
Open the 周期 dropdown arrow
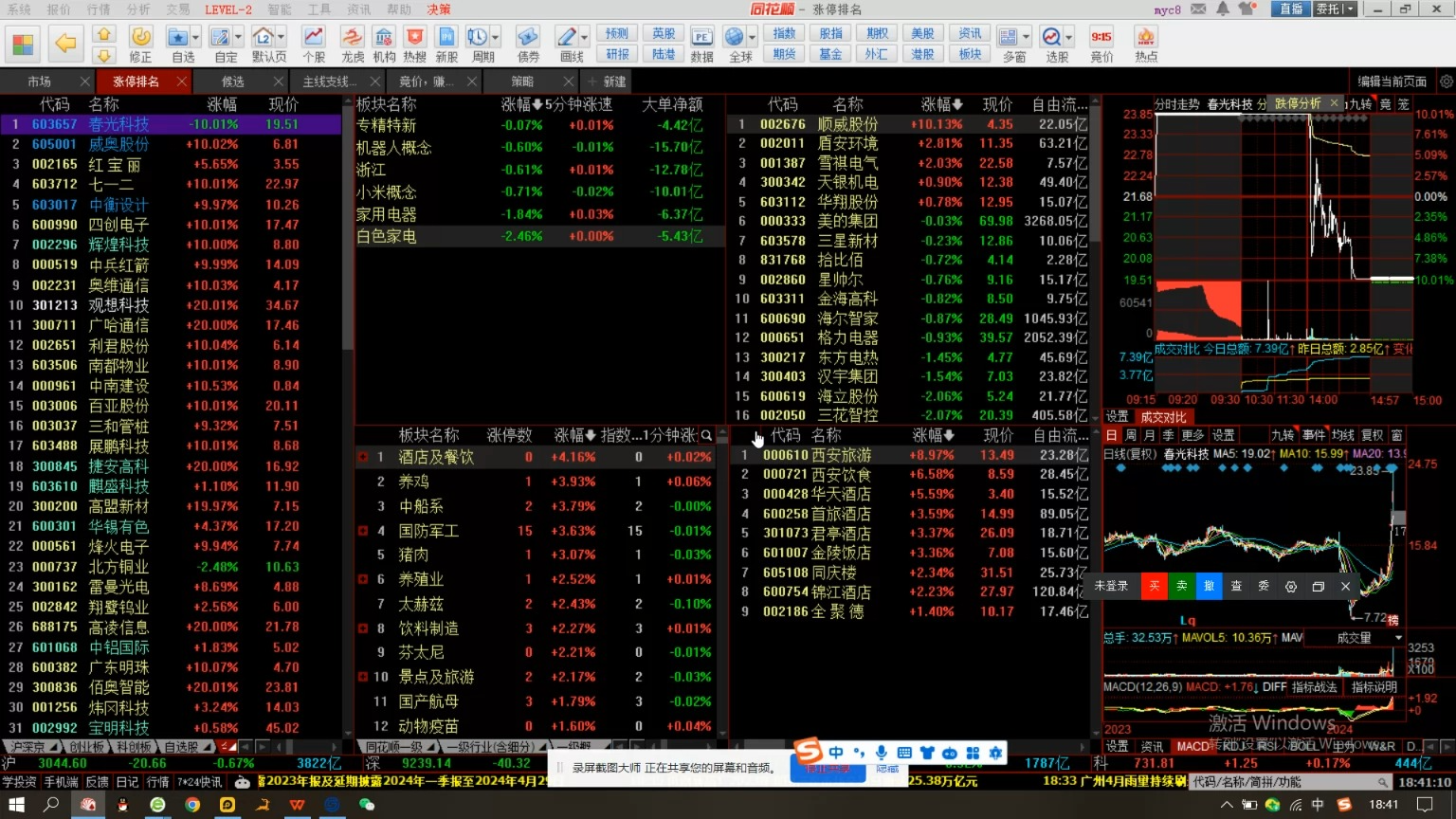click(x=496, y=37)
